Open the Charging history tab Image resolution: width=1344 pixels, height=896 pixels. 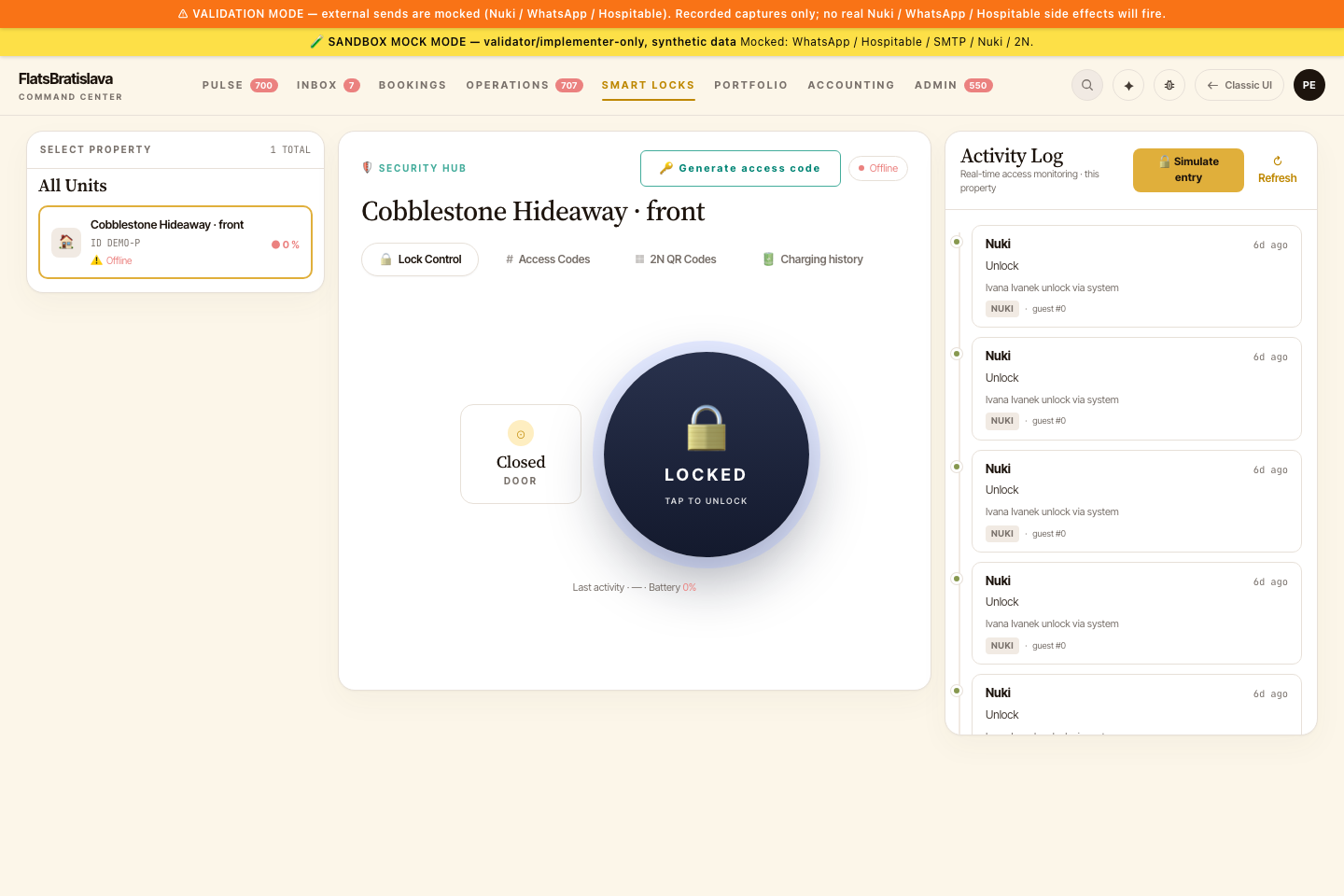(x=812, y=259)
